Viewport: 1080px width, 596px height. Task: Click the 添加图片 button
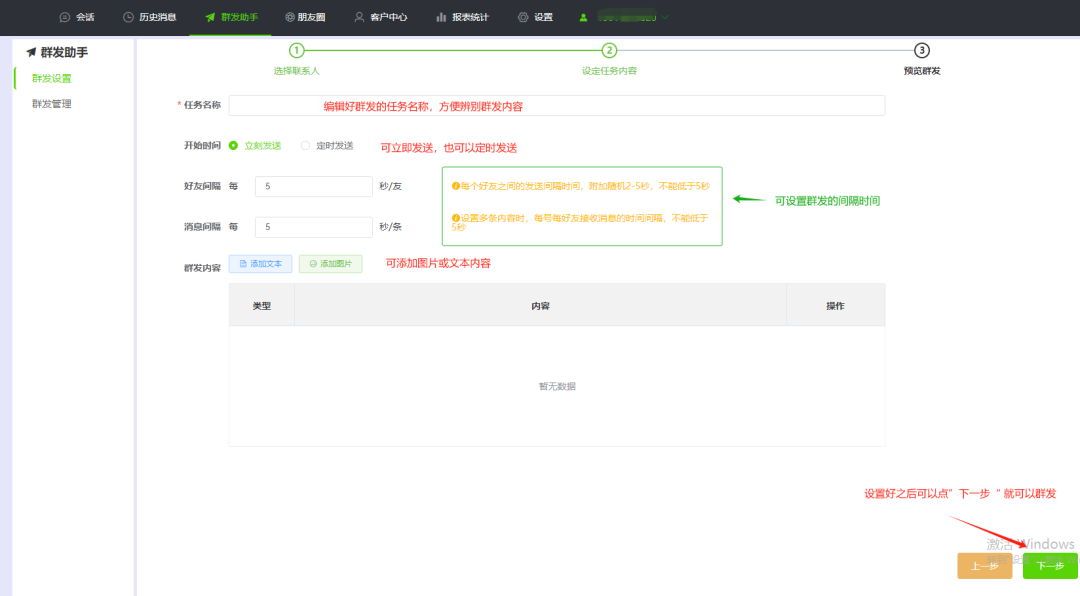[331, 264]
